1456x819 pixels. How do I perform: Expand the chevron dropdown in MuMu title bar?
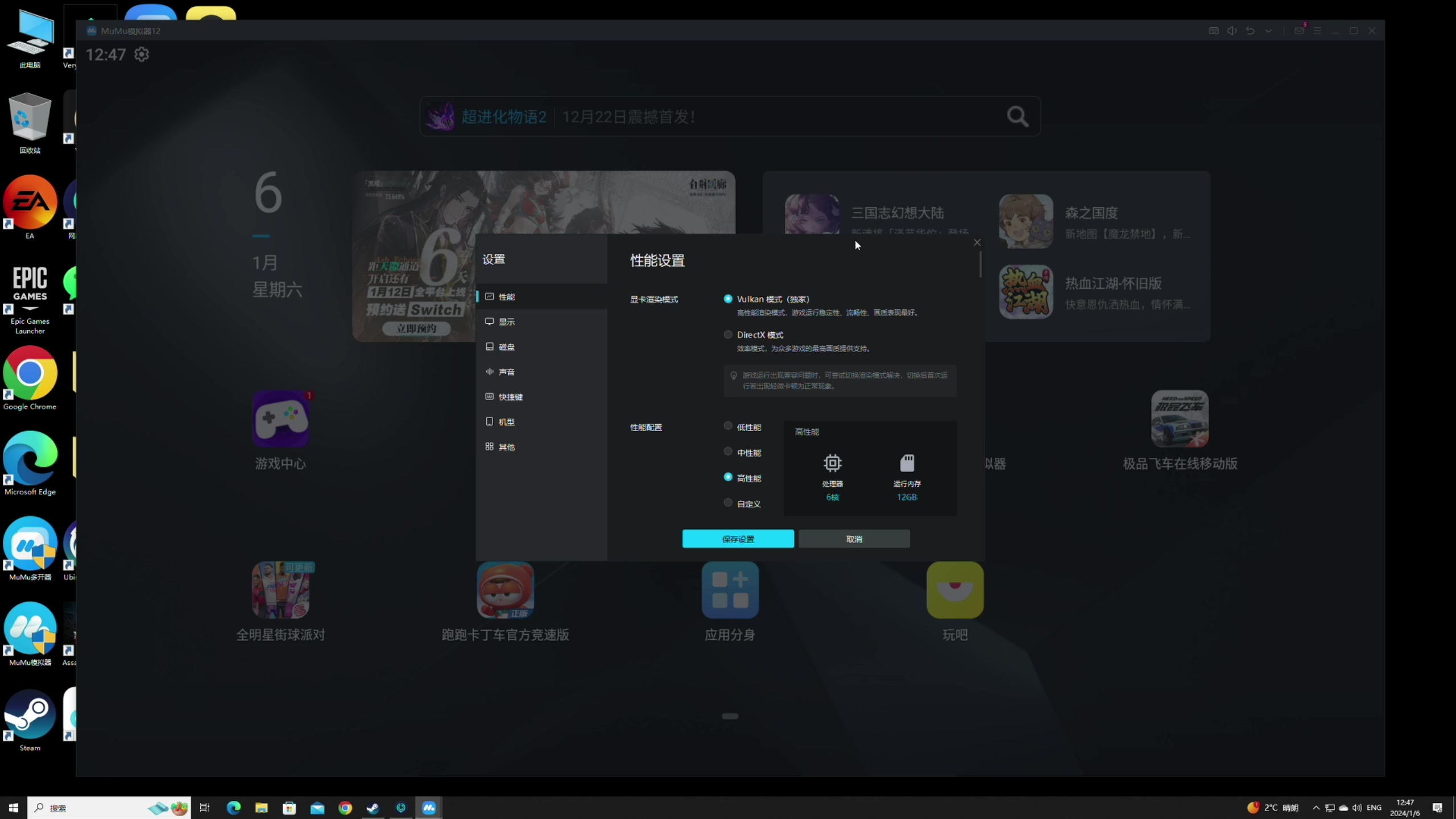pos(1268,31)
